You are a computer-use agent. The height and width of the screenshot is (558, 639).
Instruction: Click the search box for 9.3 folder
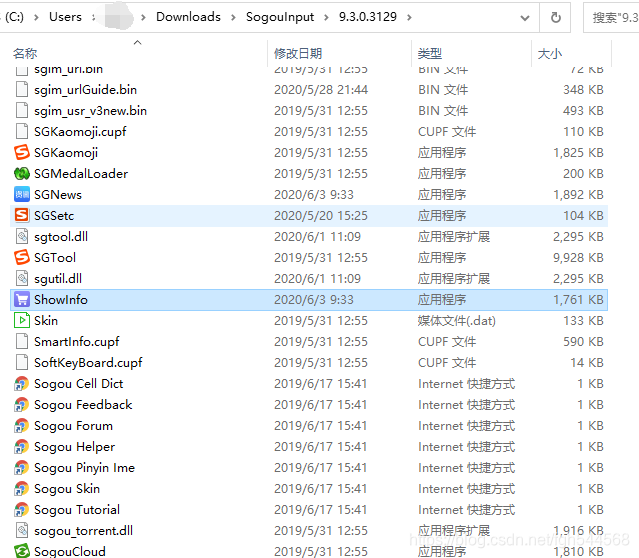point(611,18)
